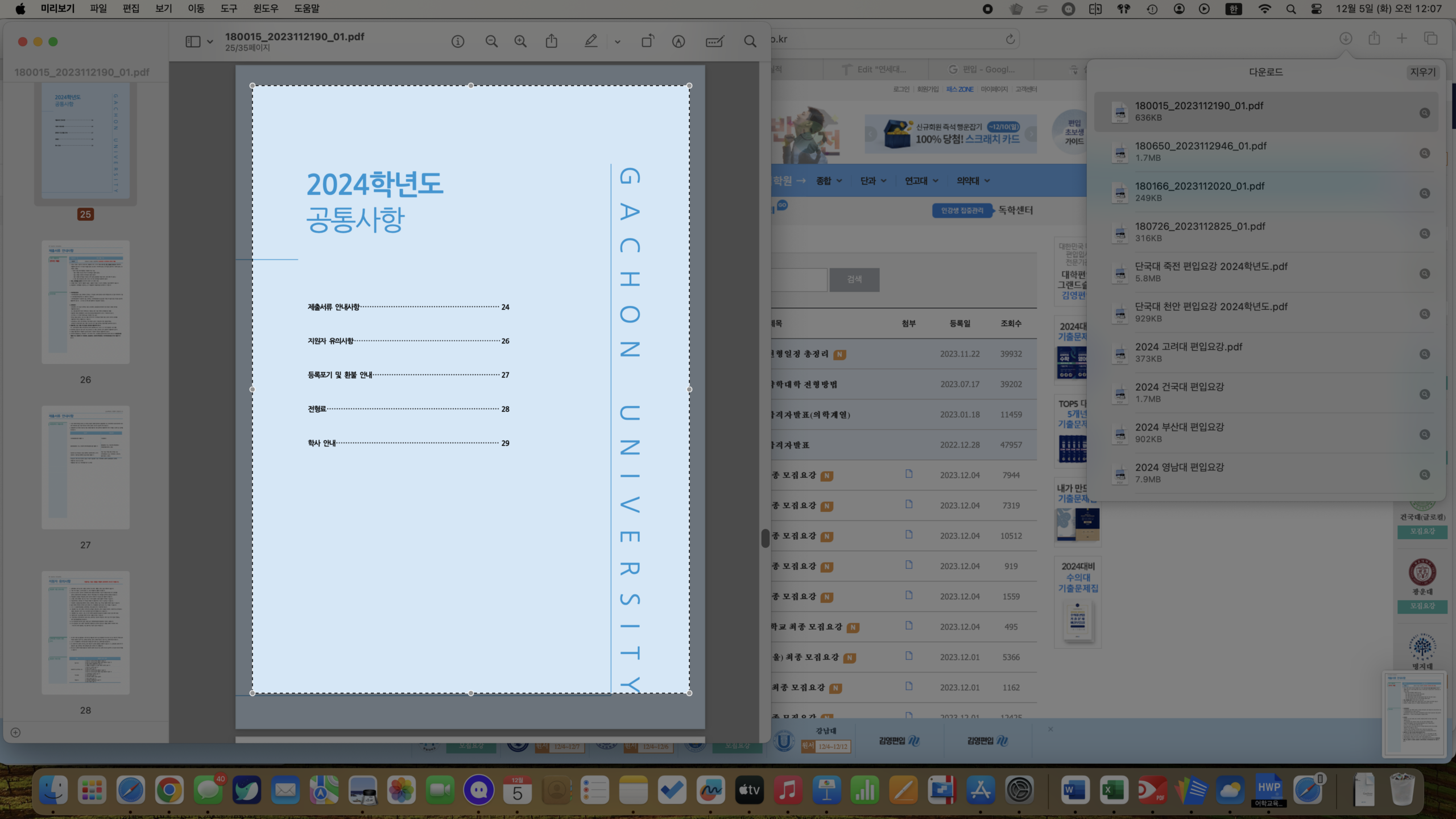Viewport: 1456px width, 819px height.
Task: Select the highlight pen tool
Action: click(x=591, y=41)
